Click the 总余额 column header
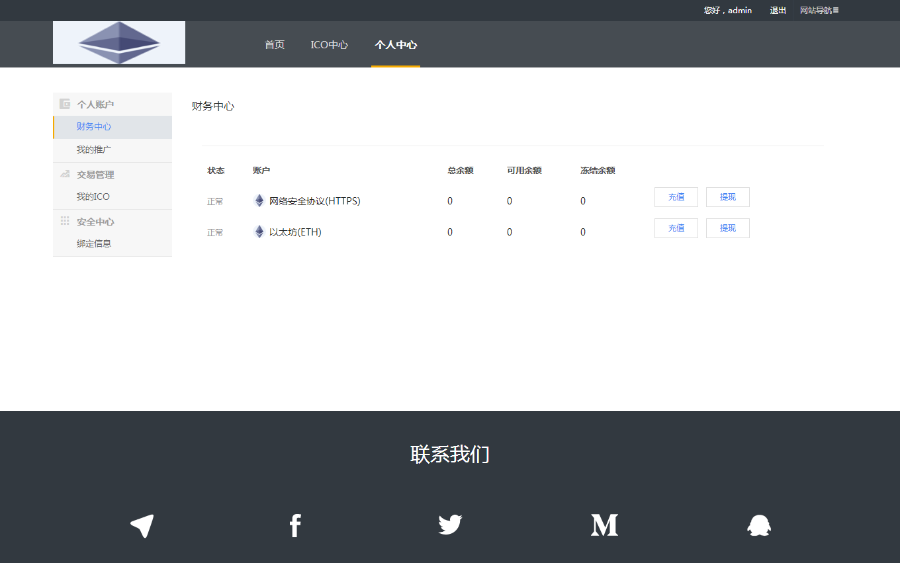Viewport: 900px width, 563px height. (460, 170)
